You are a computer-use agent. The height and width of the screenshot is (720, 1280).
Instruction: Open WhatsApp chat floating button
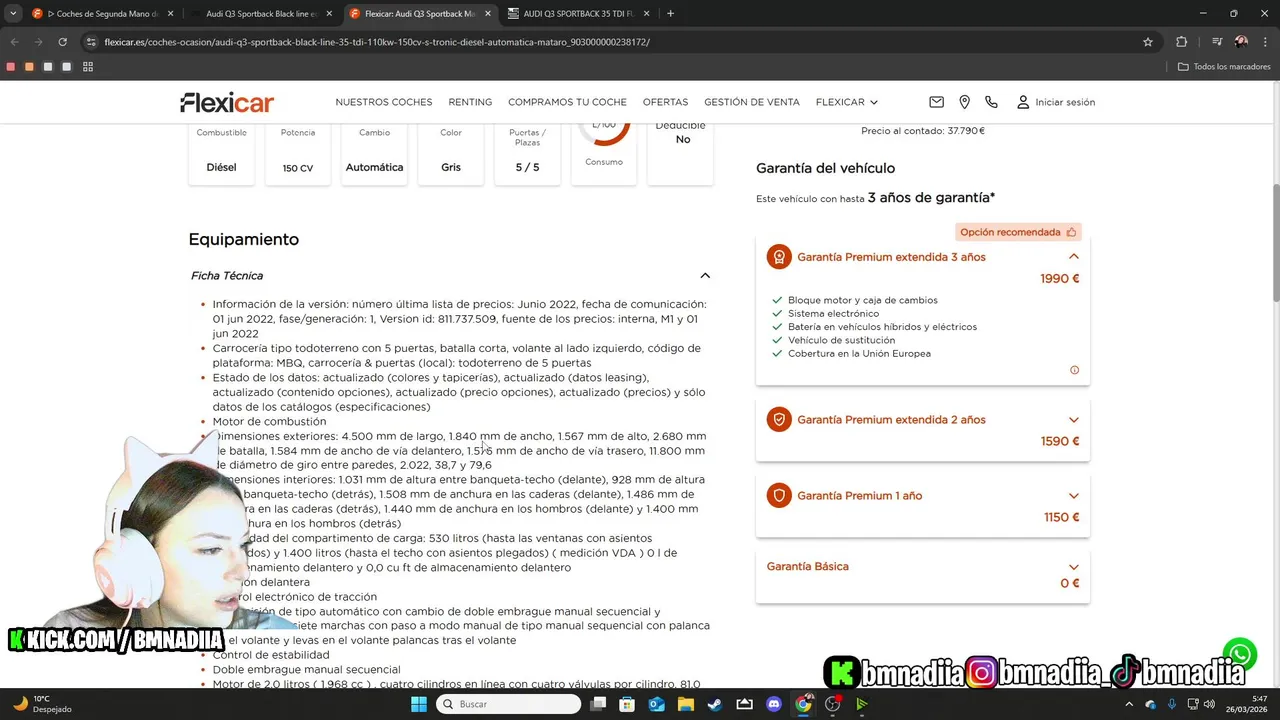click(1240, 655)
